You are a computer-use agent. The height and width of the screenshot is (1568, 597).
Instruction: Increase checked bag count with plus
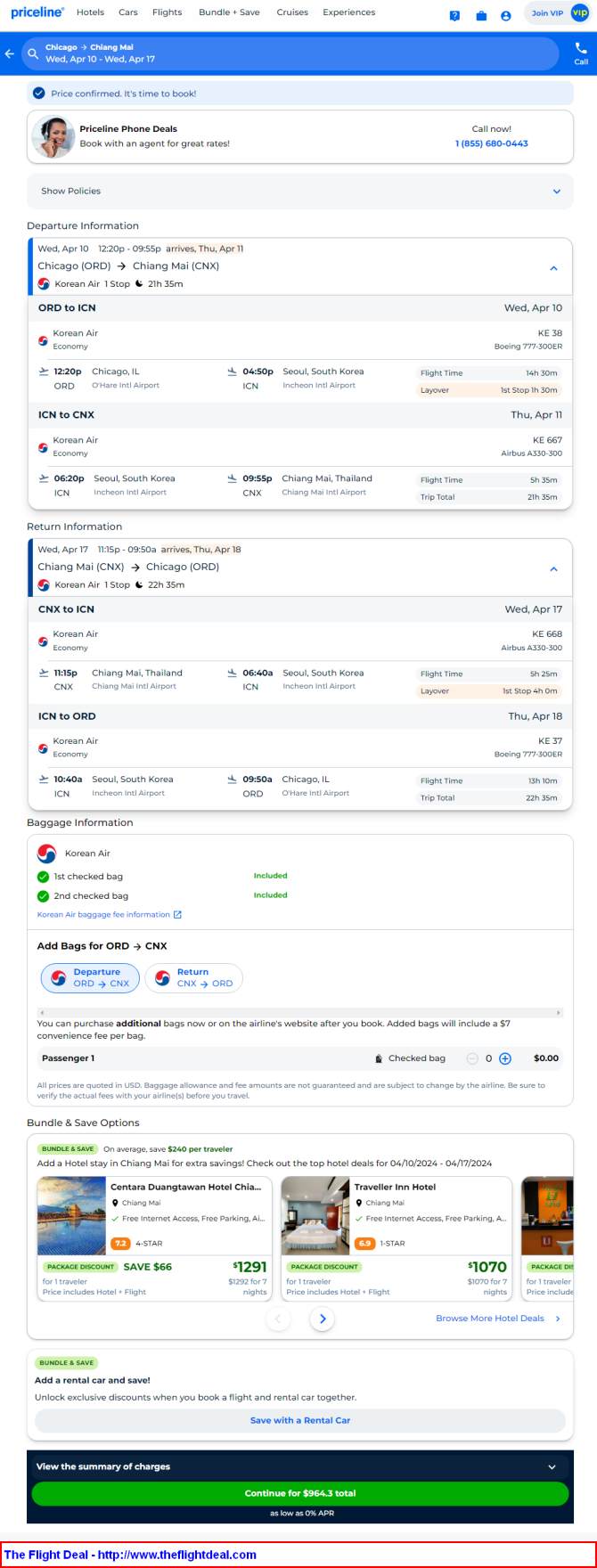coord(505,1058)
